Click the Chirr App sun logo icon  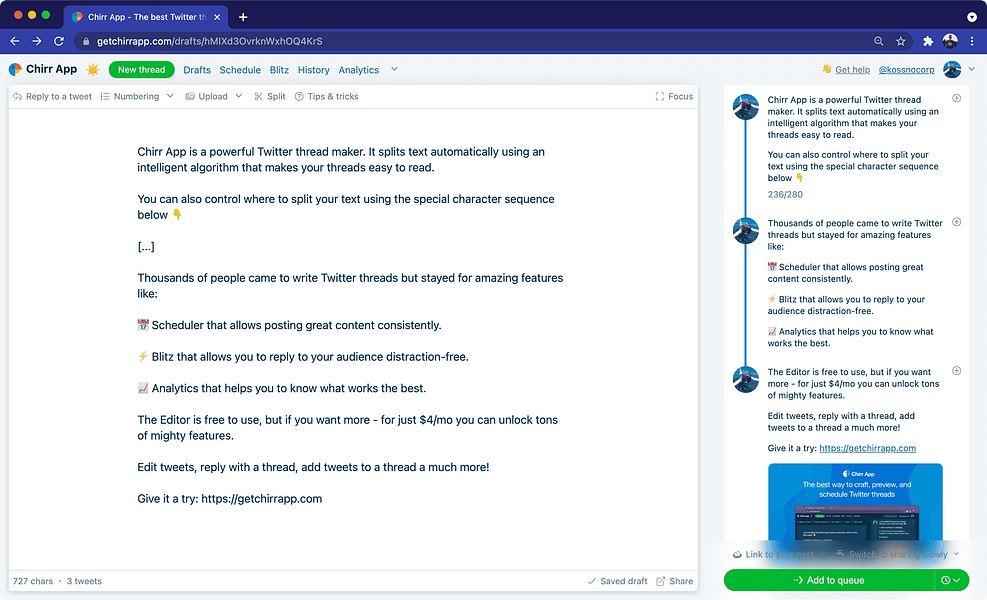(92, 69)
